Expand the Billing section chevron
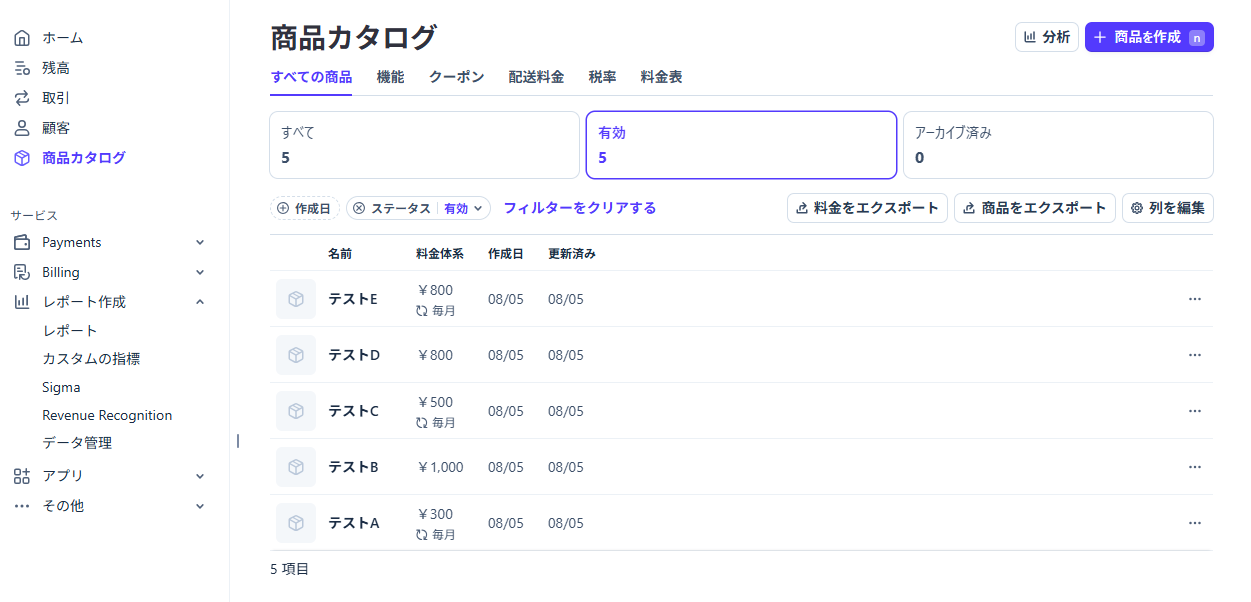1251x602 pixels. 200,272
